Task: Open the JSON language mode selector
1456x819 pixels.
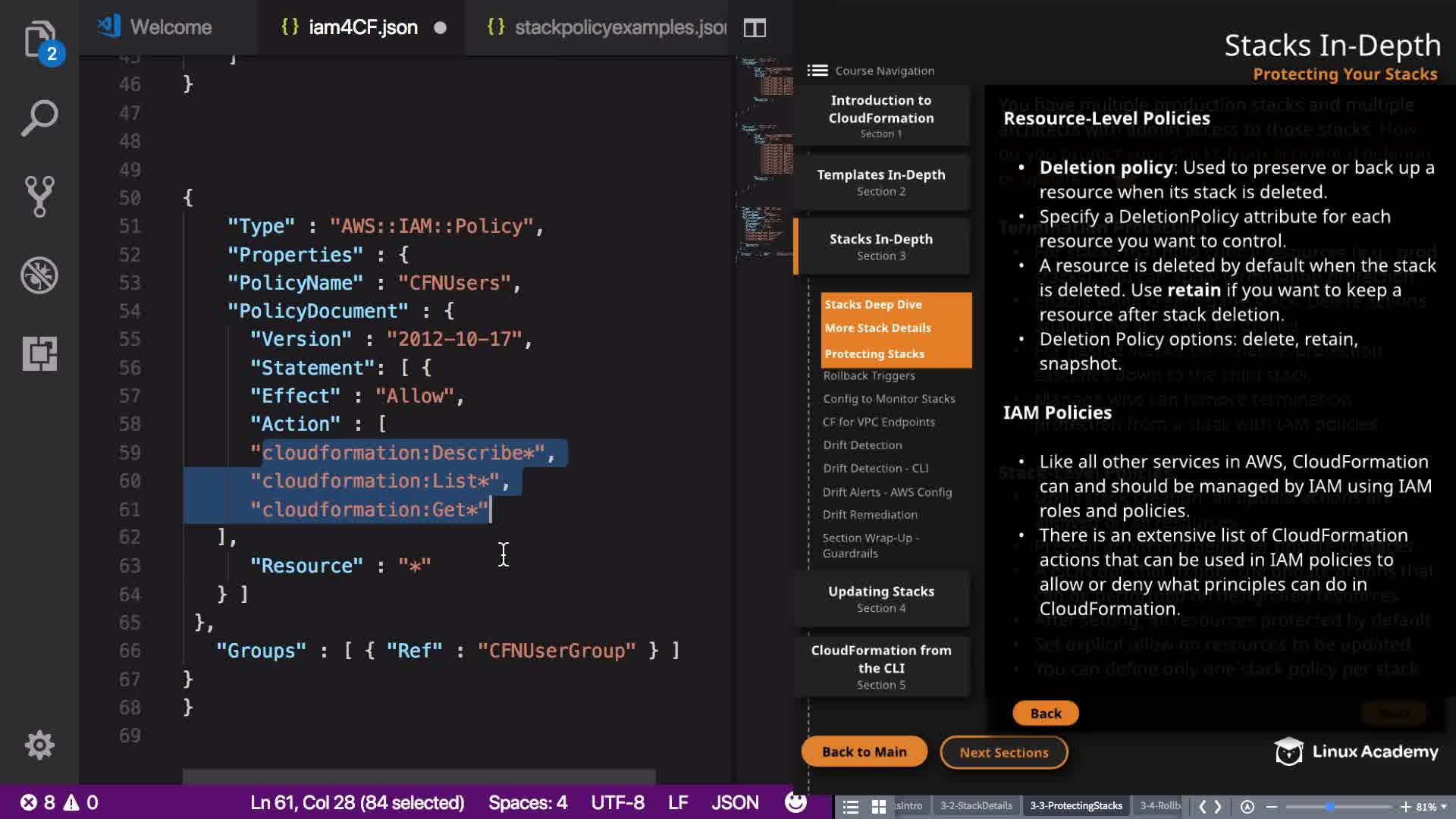Action: click(x=734, y=802)
